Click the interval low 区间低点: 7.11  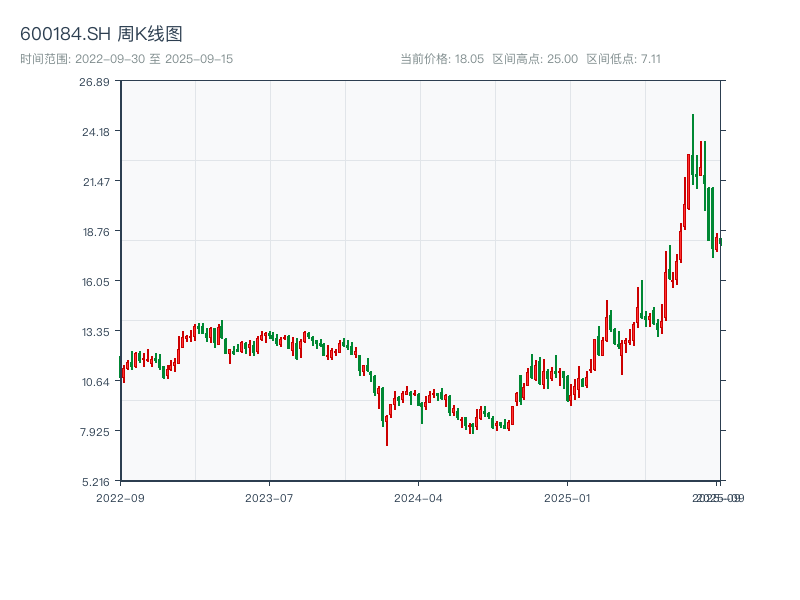pos(623,59)
